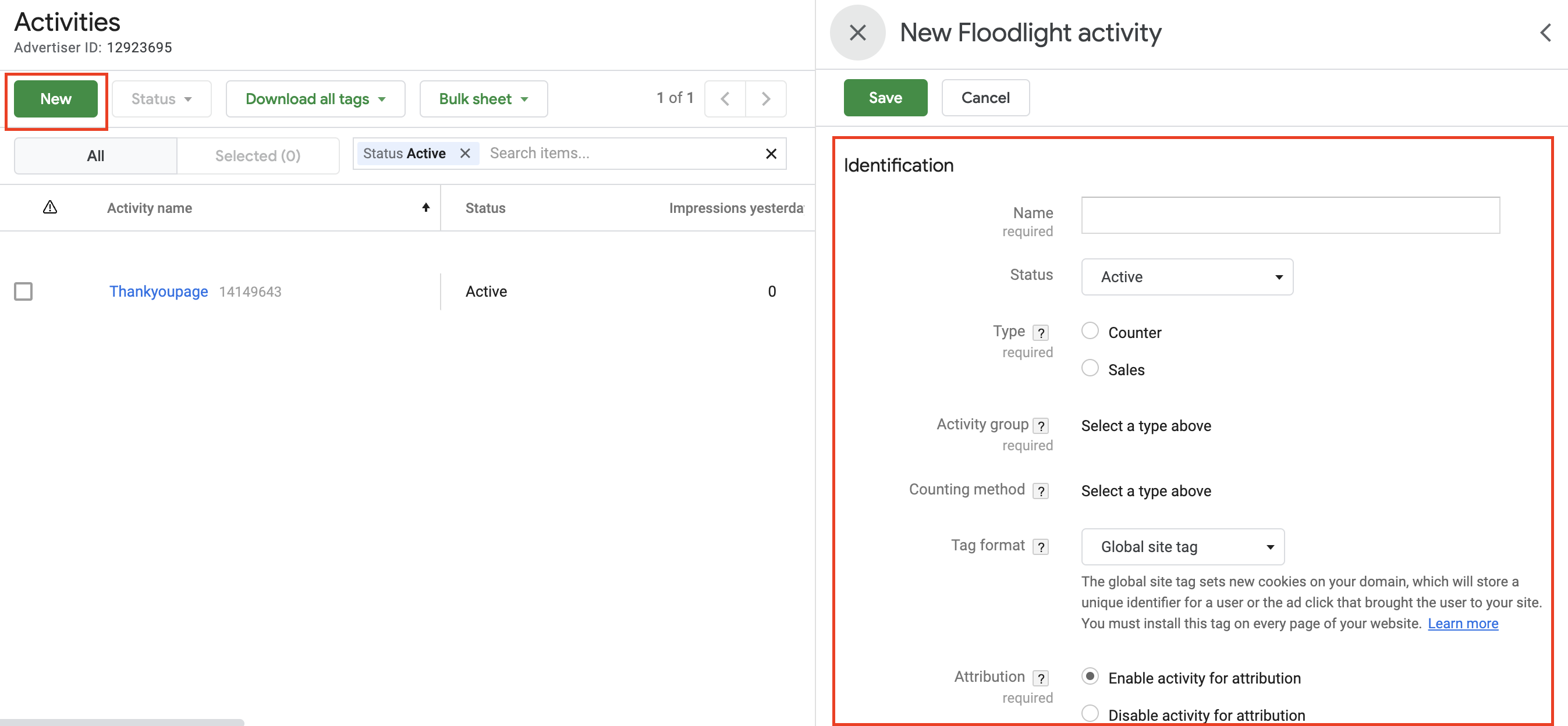The width and height of the screenshot is (1568, 726).
Task: Open the Attribution help icon
Action: pos(1041,678)
